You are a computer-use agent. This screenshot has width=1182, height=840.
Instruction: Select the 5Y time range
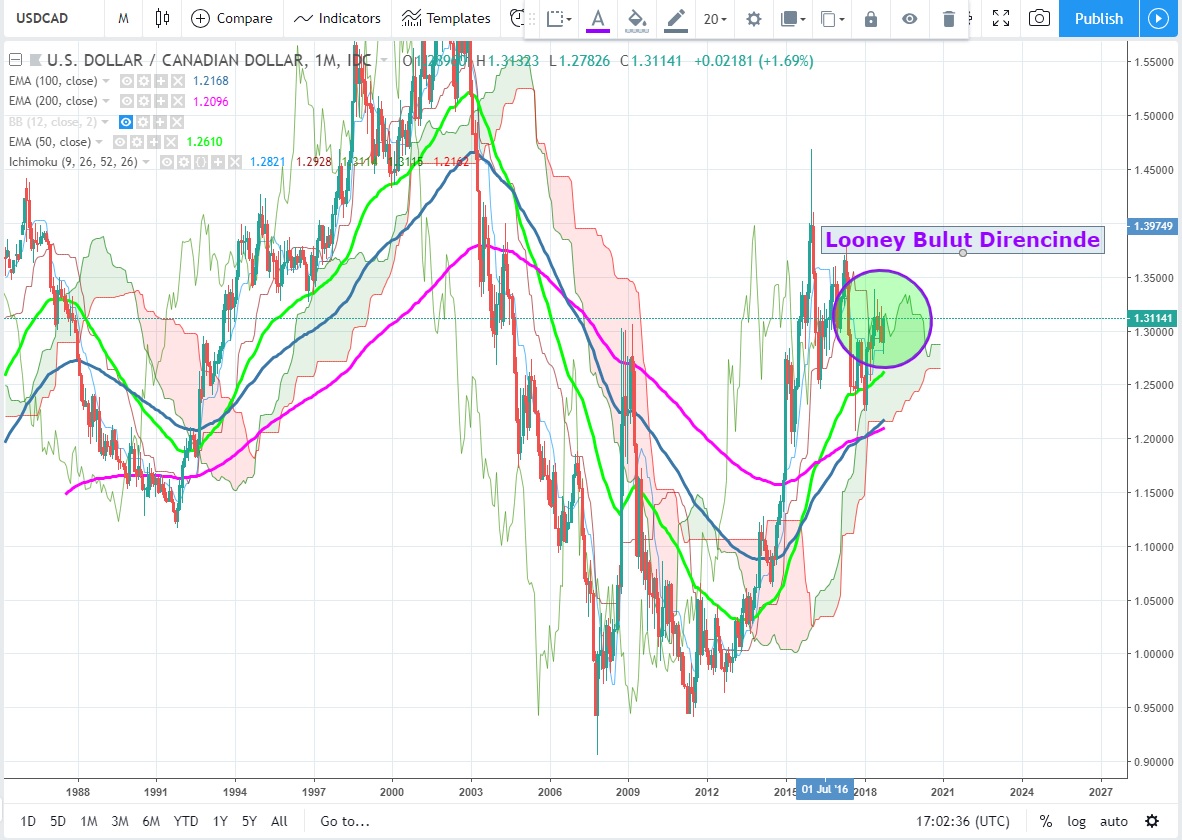[249, 821]
